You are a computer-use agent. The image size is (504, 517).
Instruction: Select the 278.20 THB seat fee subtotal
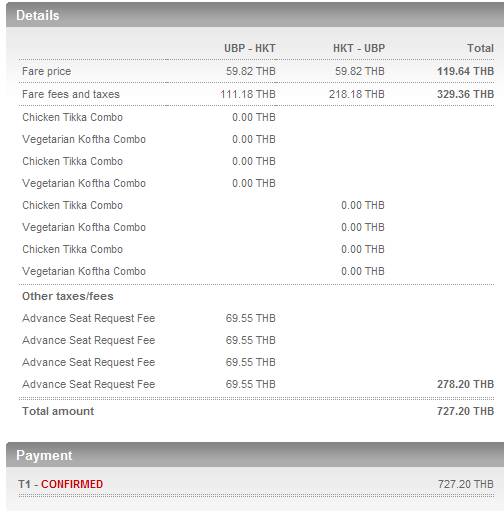pyautogui.click(x=465, y=384)
